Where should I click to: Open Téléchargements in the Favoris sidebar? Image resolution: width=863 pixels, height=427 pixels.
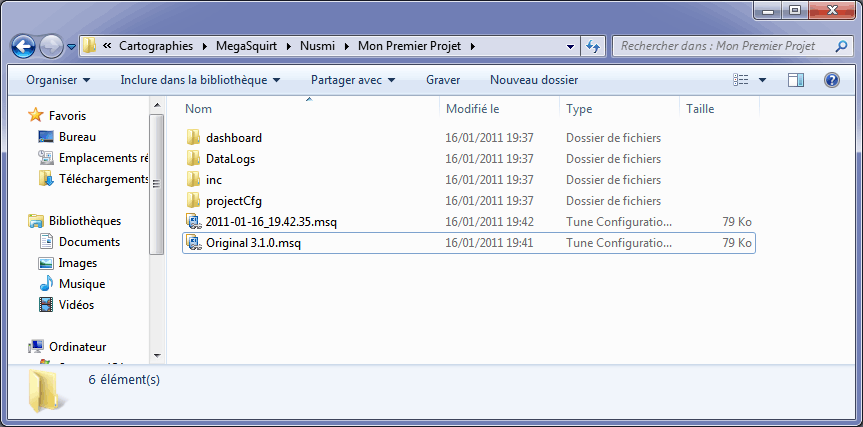point(103,179)
